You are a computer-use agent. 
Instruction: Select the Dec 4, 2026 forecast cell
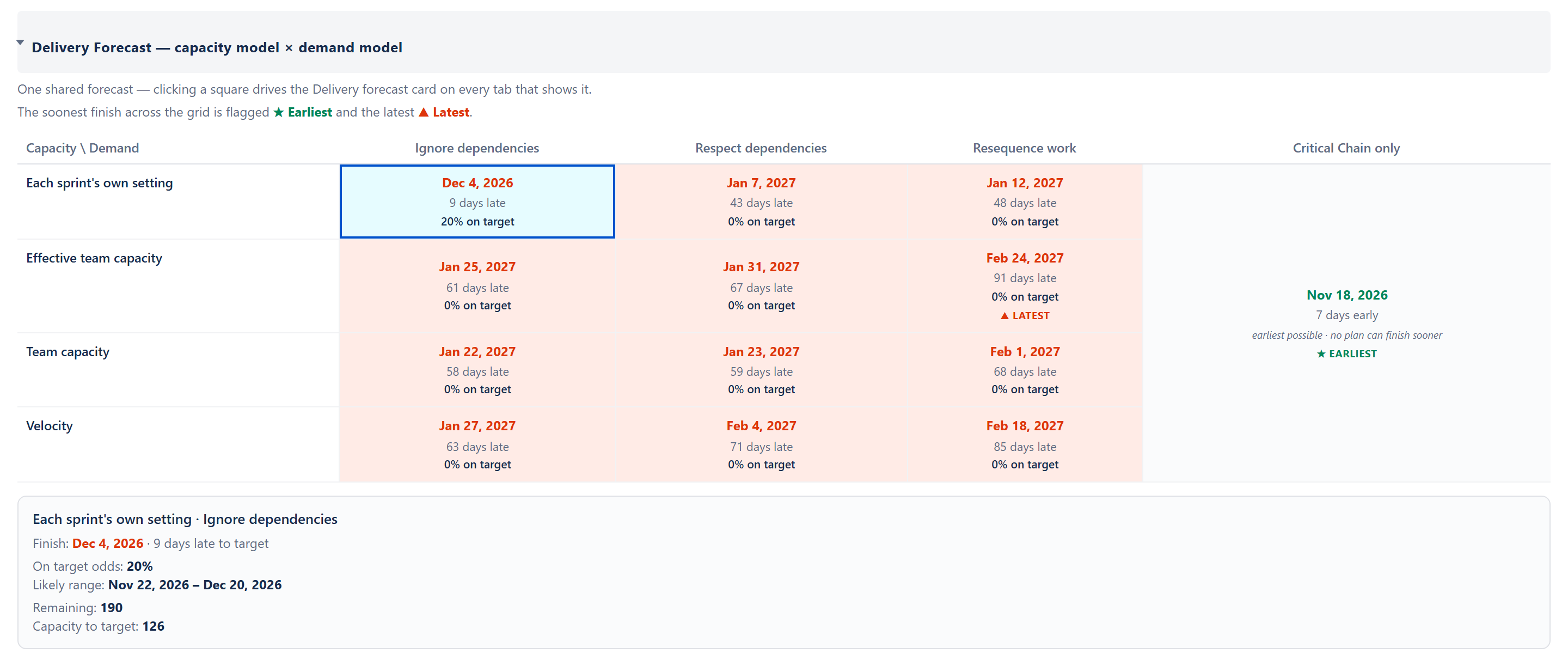coord(477,202)
